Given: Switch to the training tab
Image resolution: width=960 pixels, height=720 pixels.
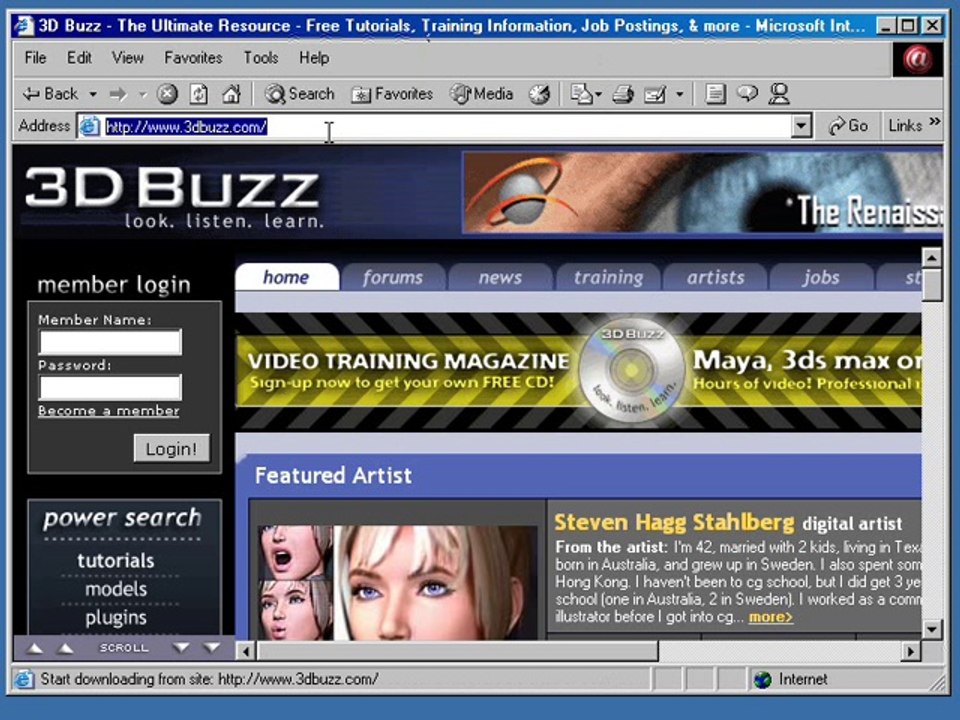Looking at the screenshot, I should tap(608, 277).
